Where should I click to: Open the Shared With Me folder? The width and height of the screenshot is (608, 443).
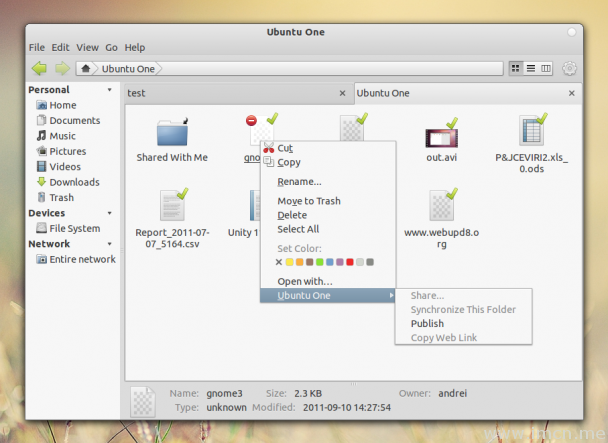172,132
